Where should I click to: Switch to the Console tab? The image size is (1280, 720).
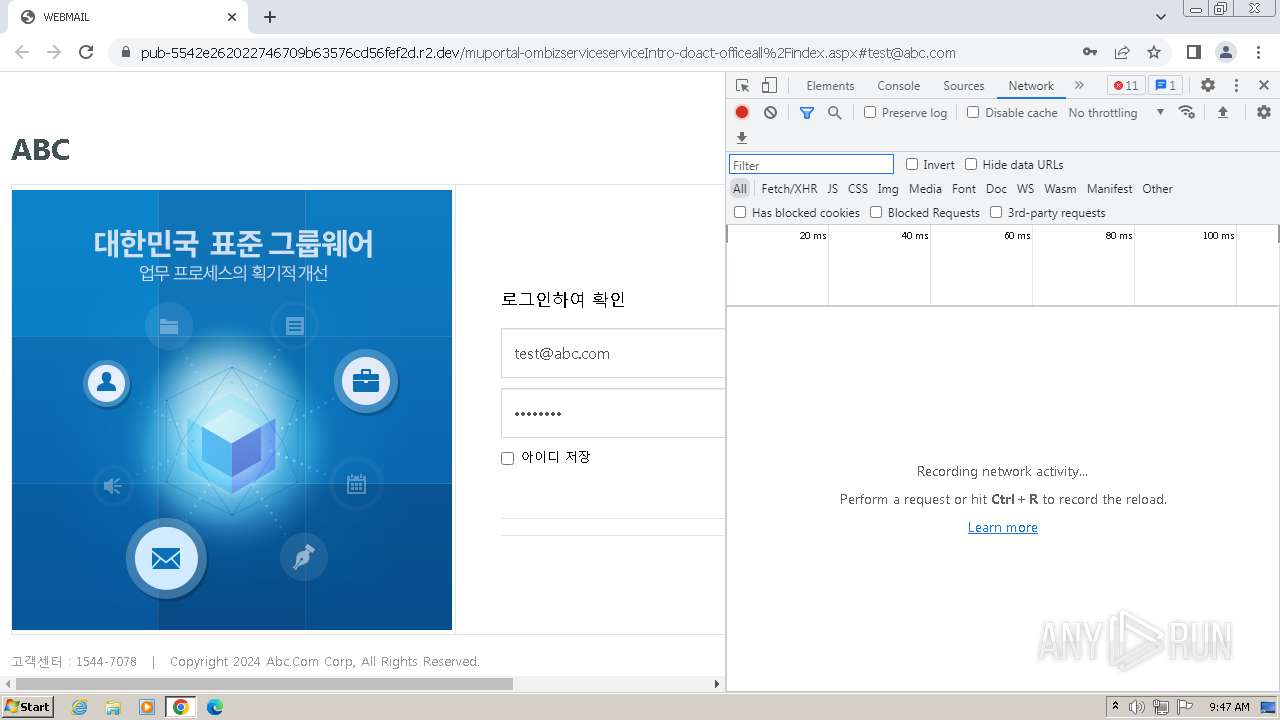tap(898, 85)
